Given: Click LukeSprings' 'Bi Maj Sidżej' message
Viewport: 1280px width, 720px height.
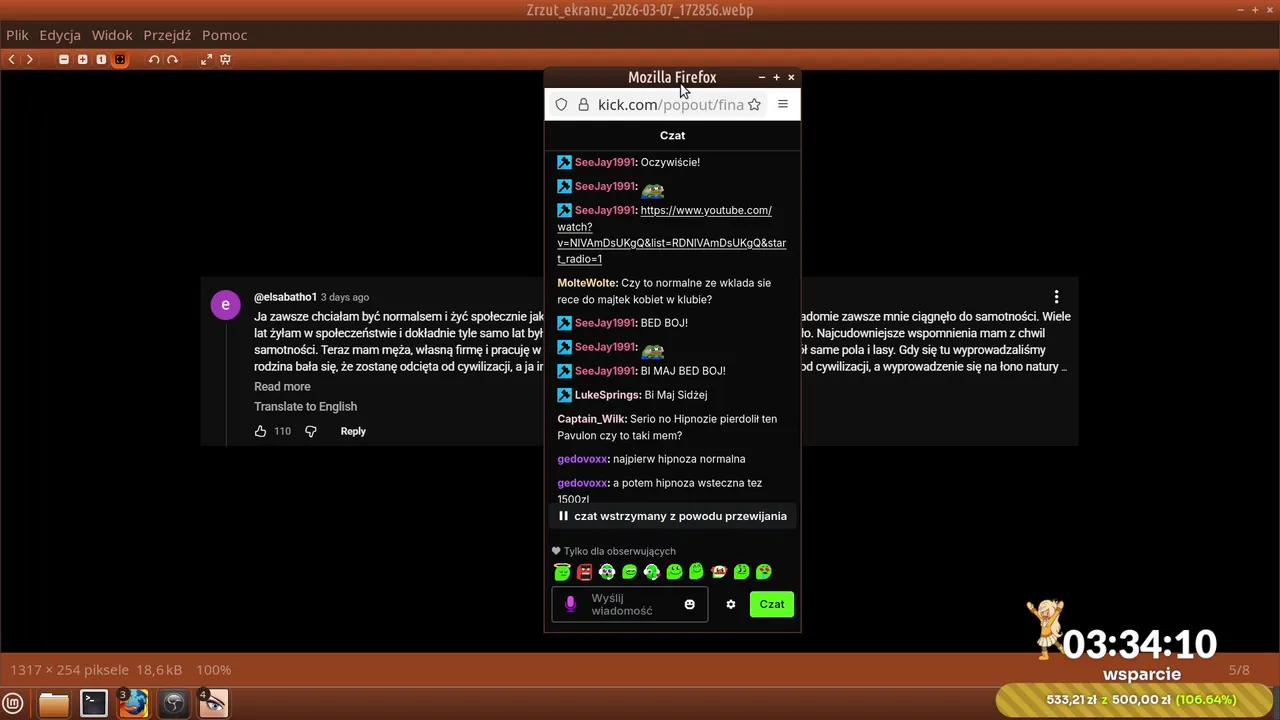Looking at the screenshot, I should click(676, 395).
